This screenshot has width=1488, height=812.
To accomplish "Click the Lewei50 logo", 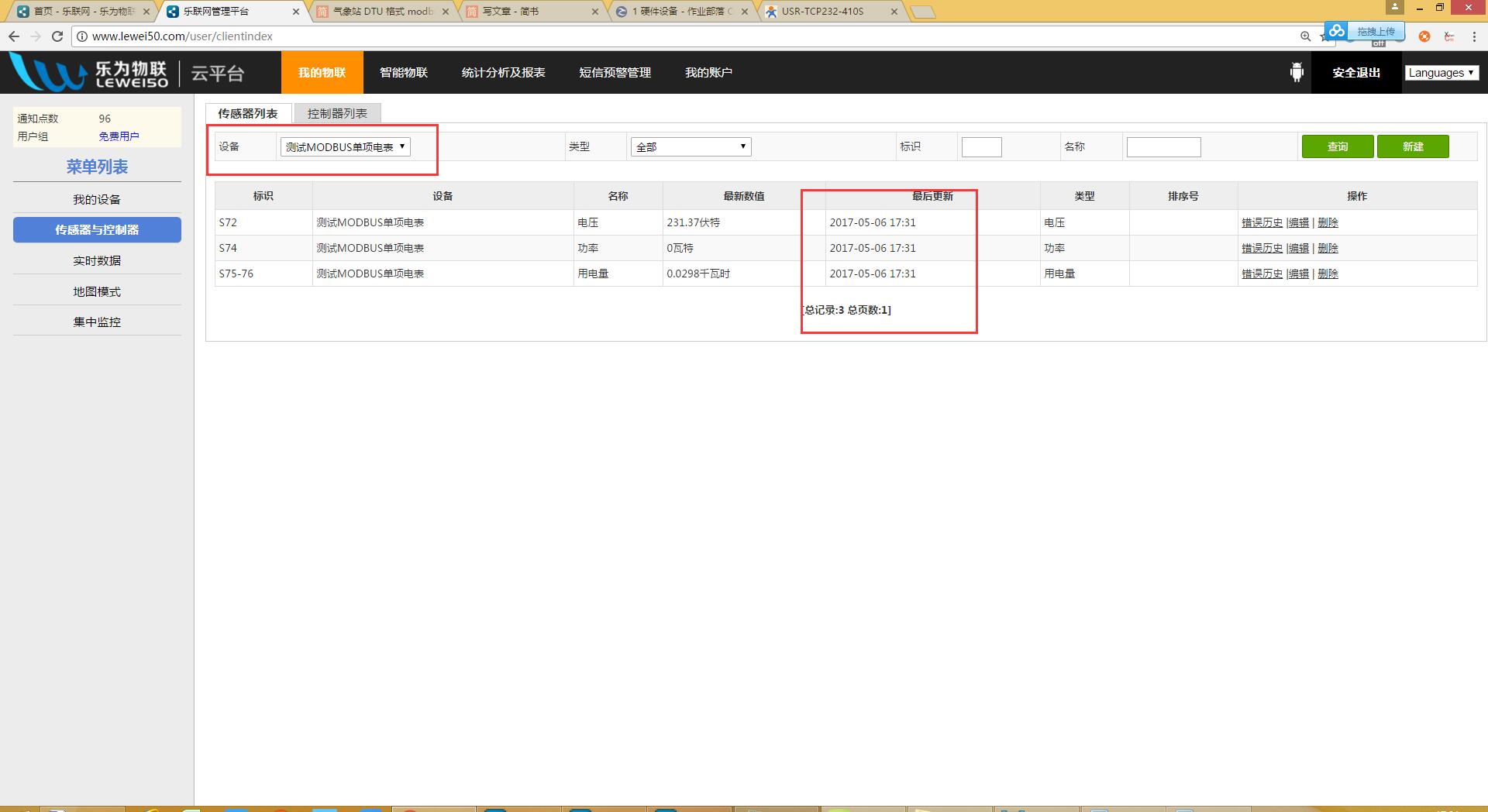I will (x=88, y=72).
